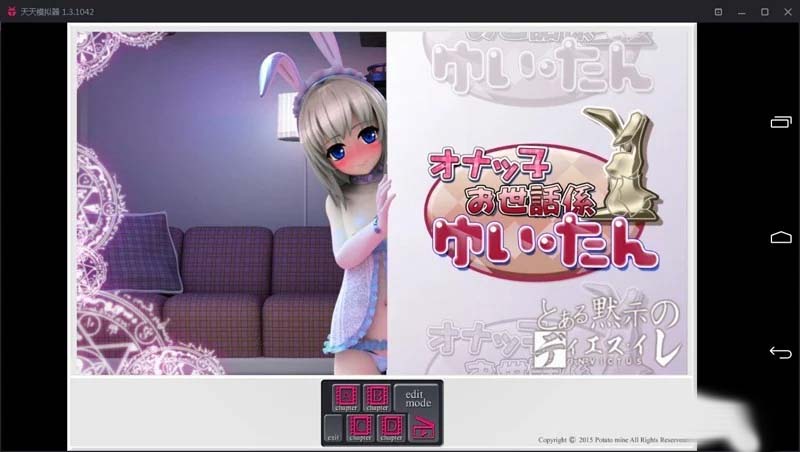Close the emulator window

tap(788, 12)
